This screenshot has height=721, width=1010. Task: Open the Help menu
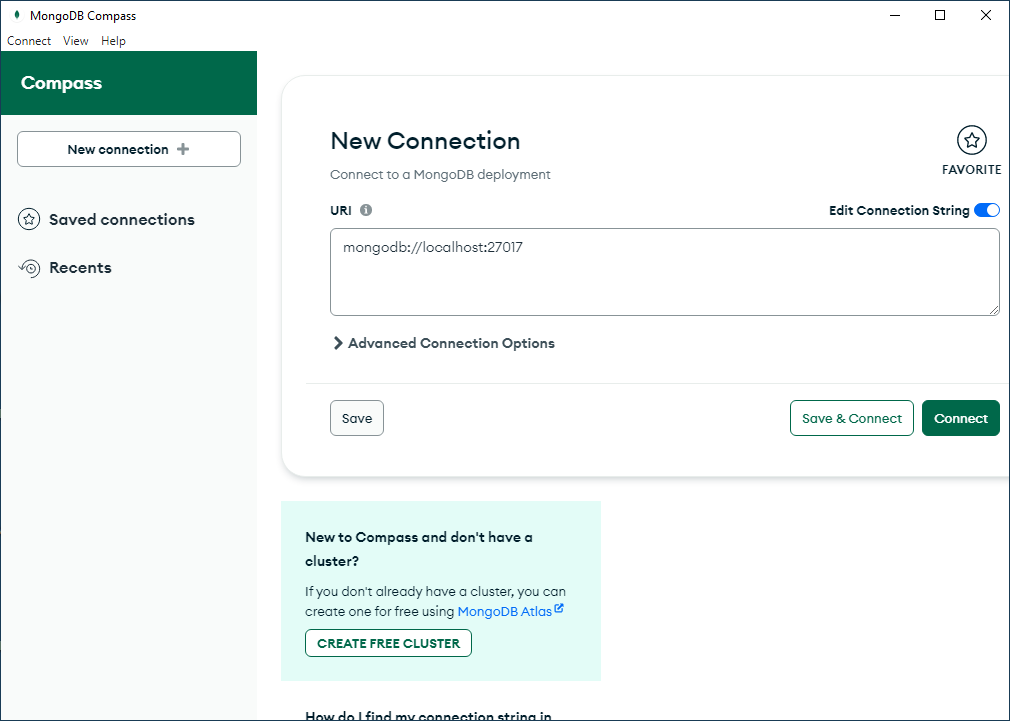(113, 41)
